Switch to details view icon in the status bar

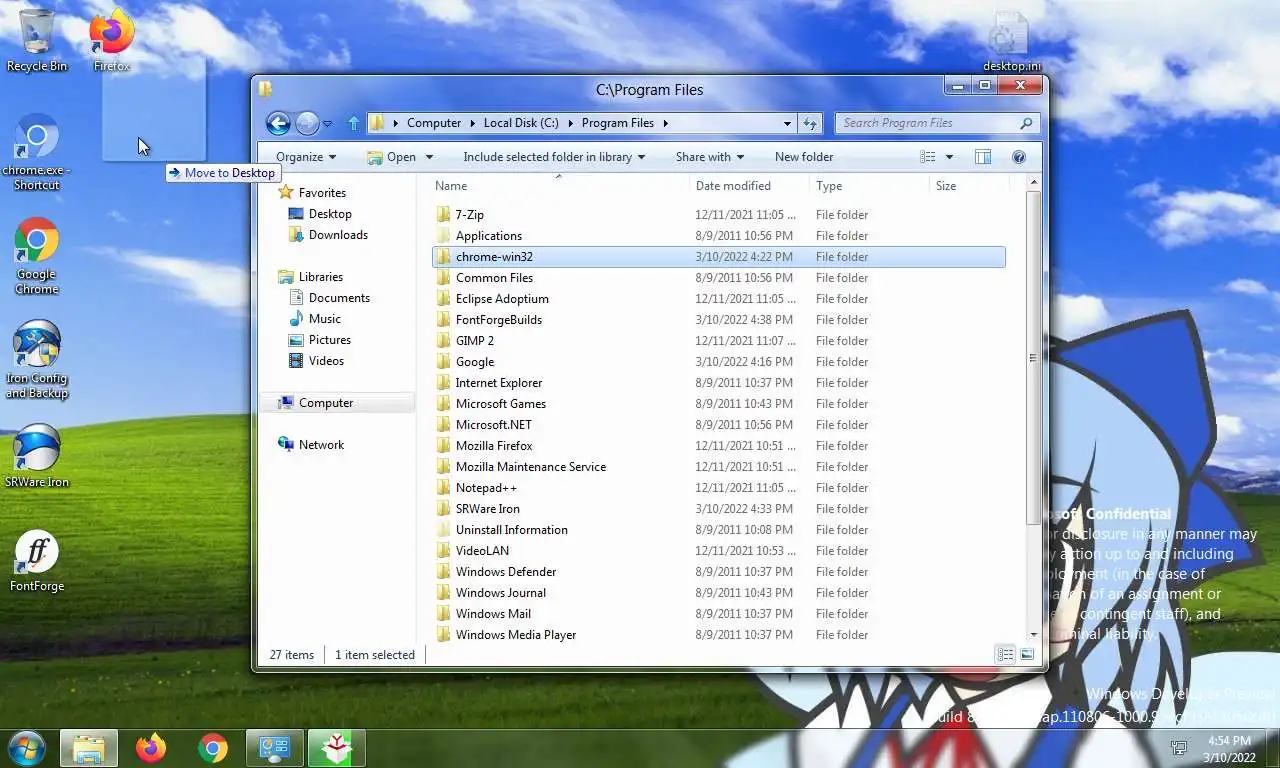click(1006, 654)
